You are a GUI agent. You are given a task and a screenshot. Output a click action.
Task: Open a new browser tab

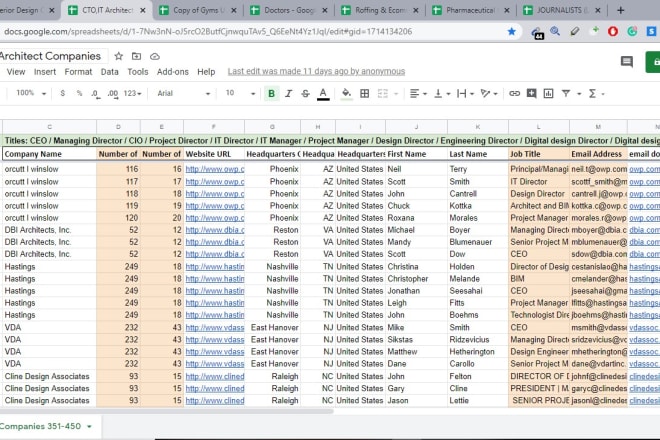click(x=620, y=10)
